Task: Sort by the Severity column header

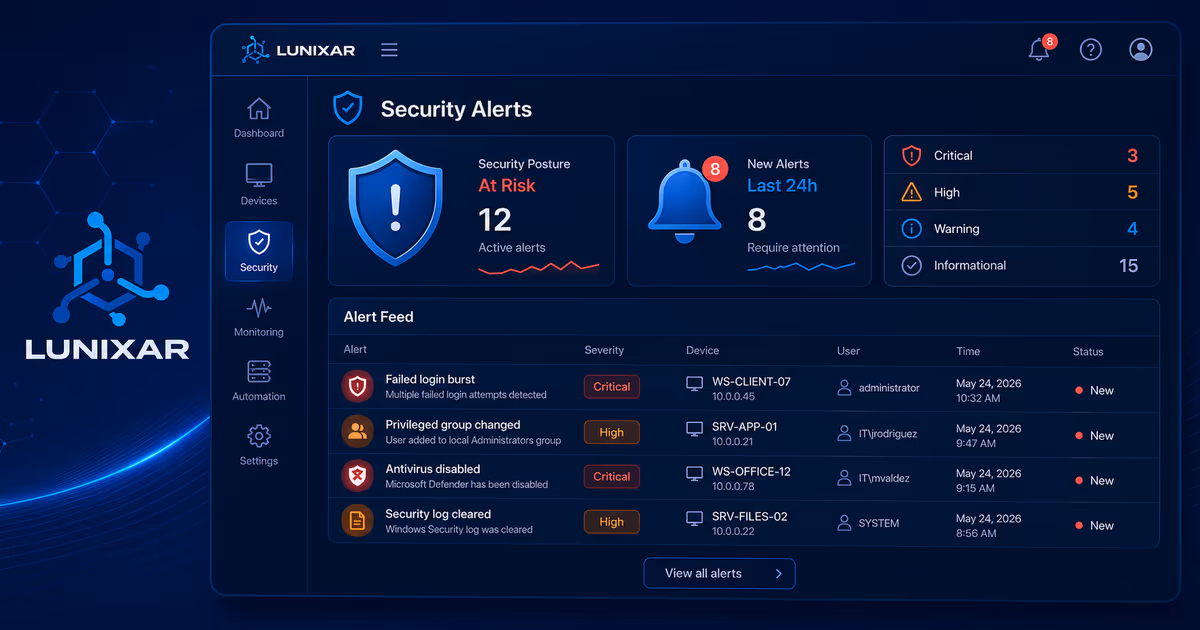Action: point(604,350)
